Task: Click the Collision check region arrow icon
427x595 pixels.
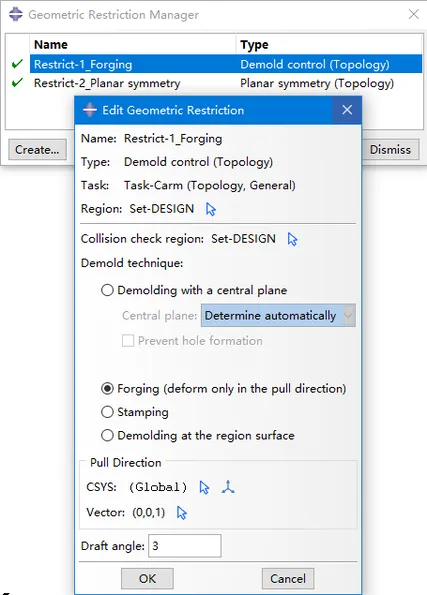Action: pyautogui.click(x=292, y=239)
